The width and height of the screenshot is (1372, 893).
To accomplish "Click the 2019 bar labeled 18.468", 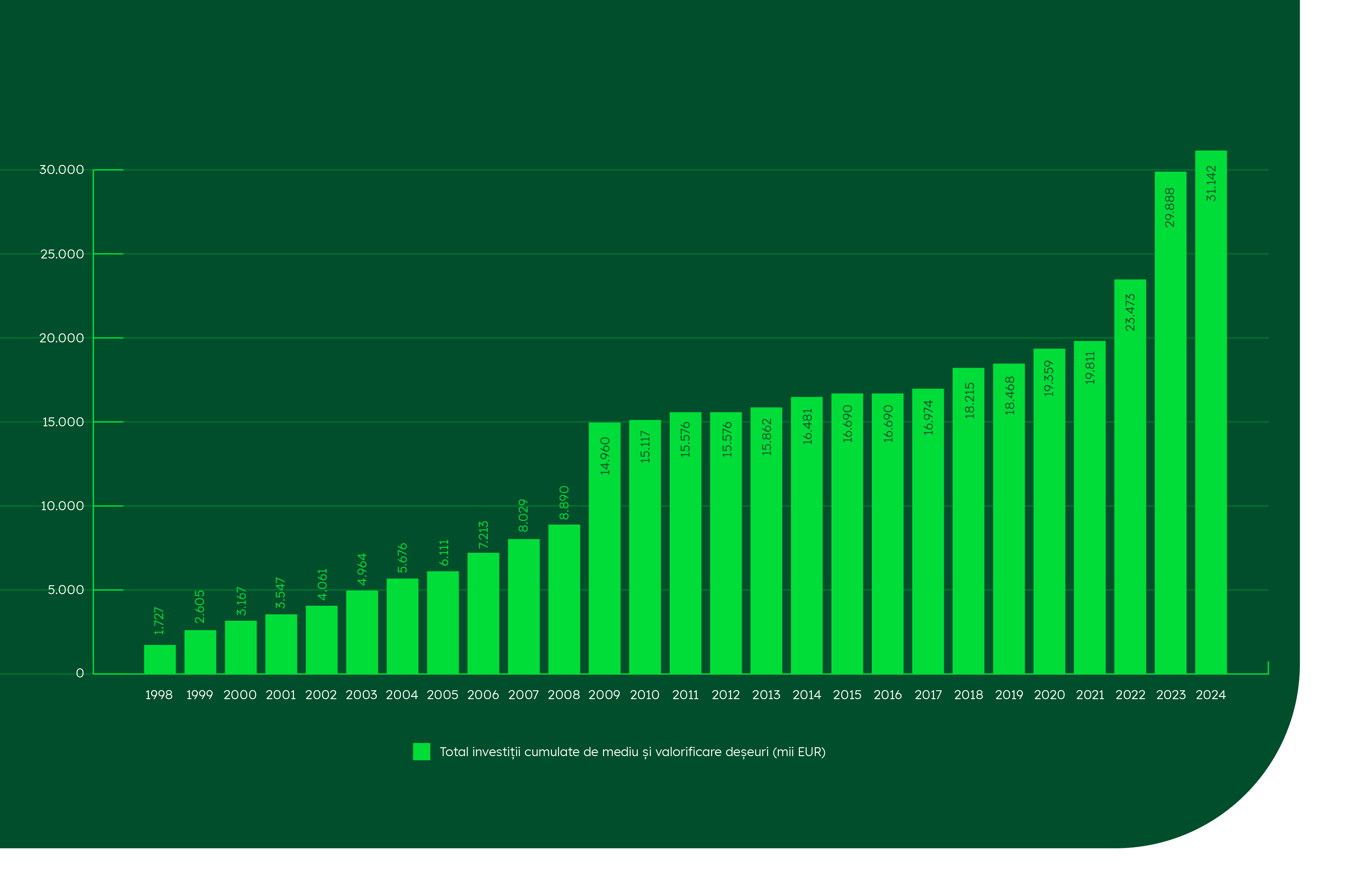I will click(1009, 518).
